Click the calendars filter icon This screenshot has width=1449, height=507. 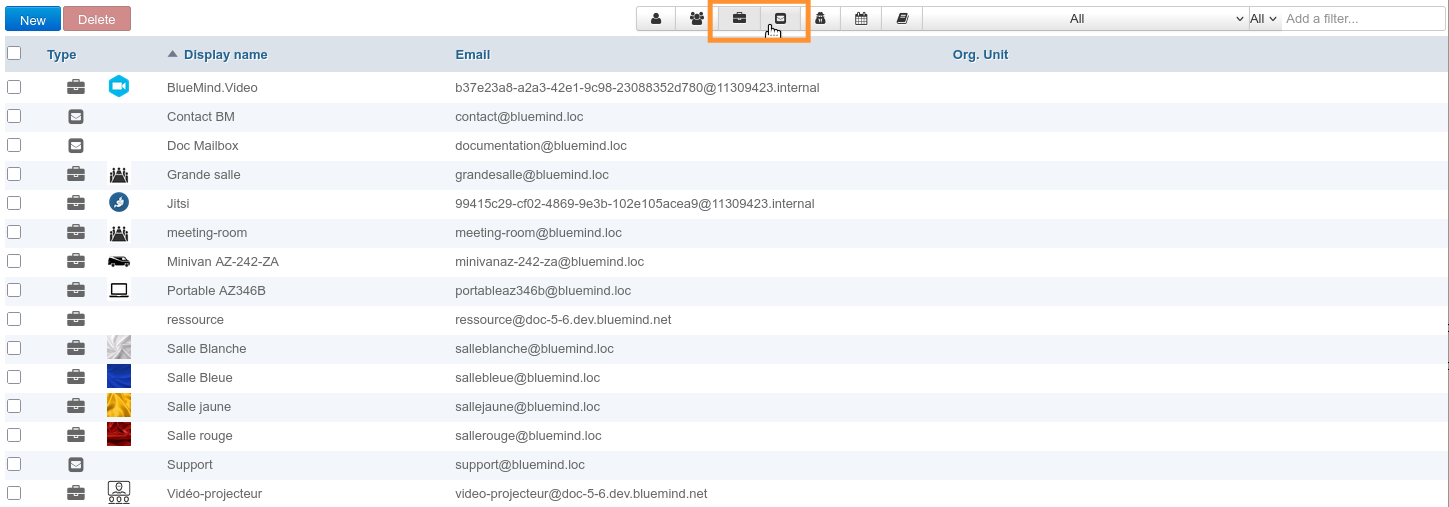[860, 18]
